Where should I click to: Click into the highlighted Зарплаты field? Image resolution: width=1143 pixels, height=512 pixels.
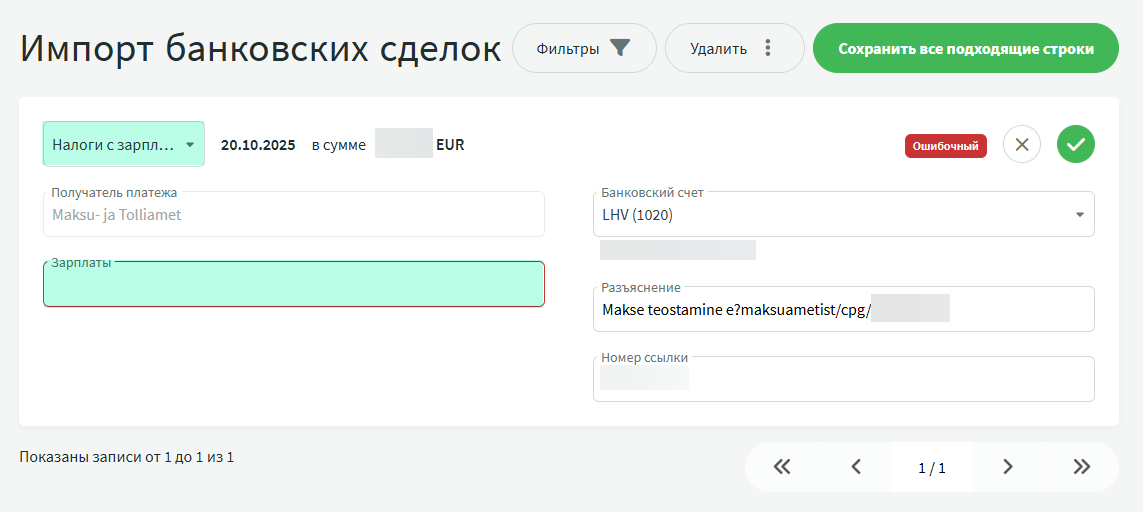[294, 285]
